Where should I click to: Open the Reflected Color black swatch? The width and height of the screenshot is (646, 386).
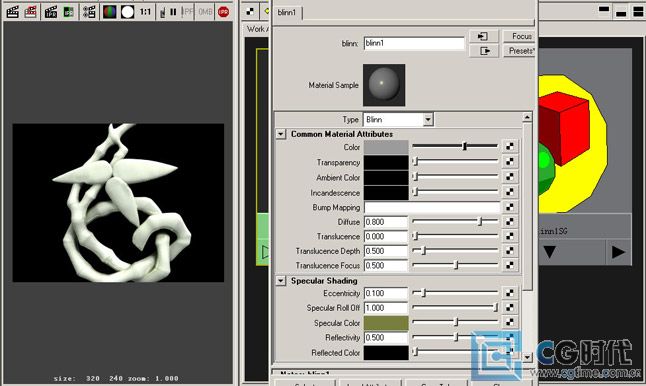(386, 353)
